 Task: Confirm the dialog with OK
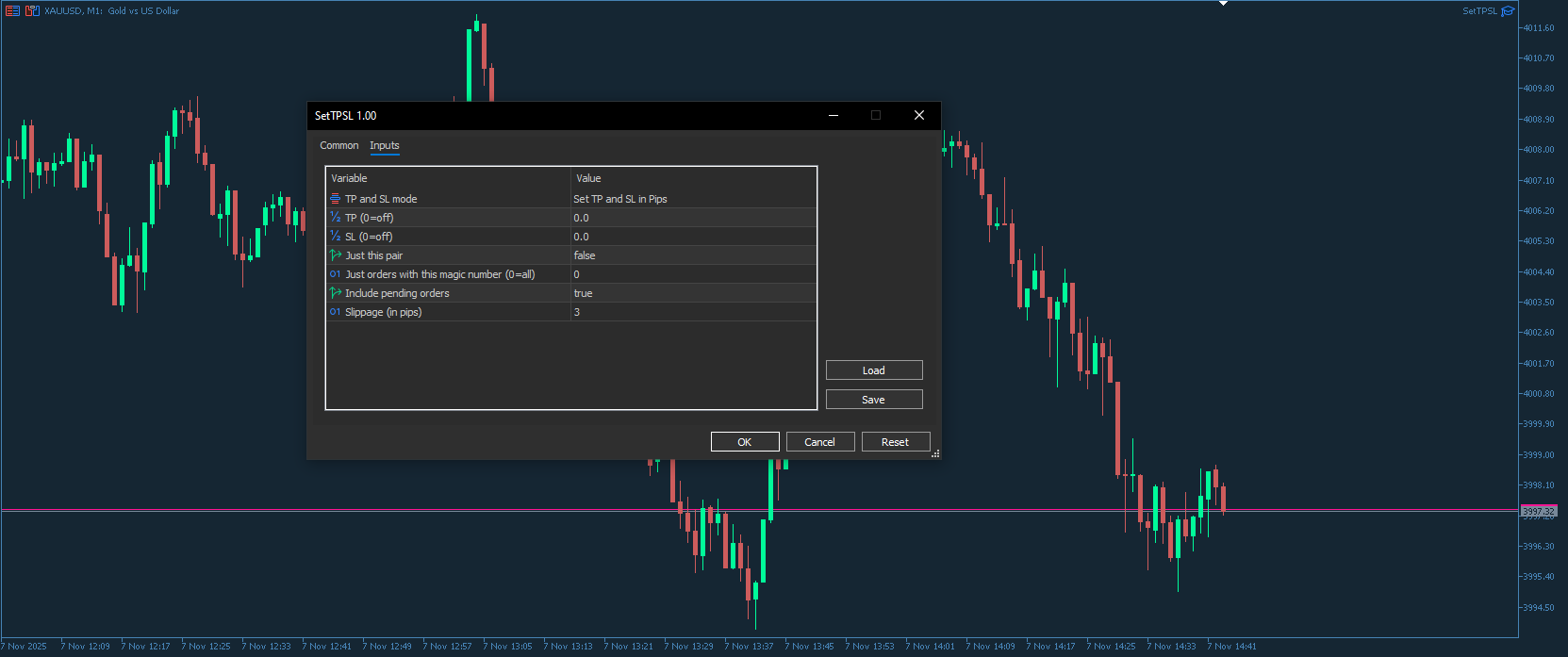pos(744,442)
